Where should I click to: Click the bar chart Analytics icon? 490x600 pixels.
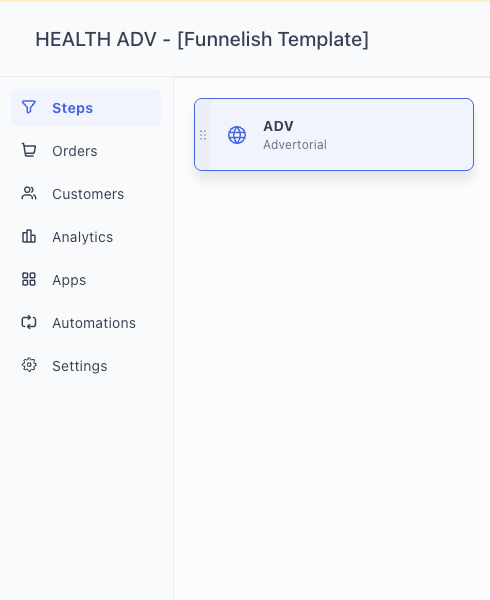point(29,236)
